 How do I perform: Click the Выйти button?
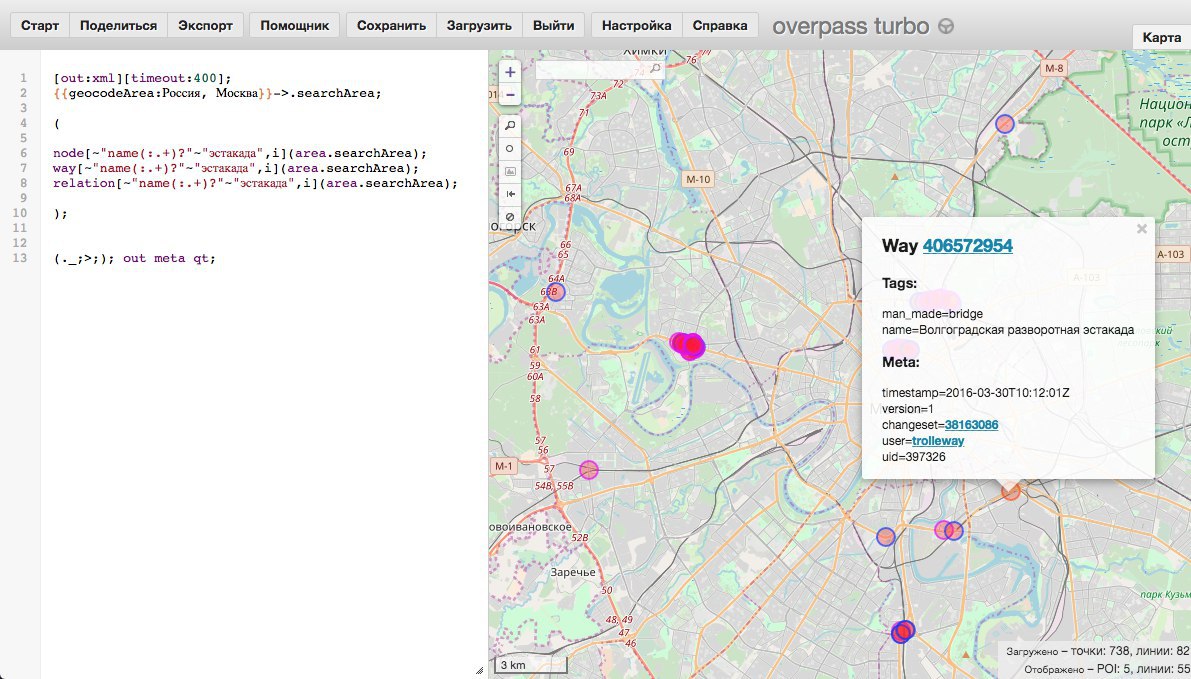[x=554, y=25]
